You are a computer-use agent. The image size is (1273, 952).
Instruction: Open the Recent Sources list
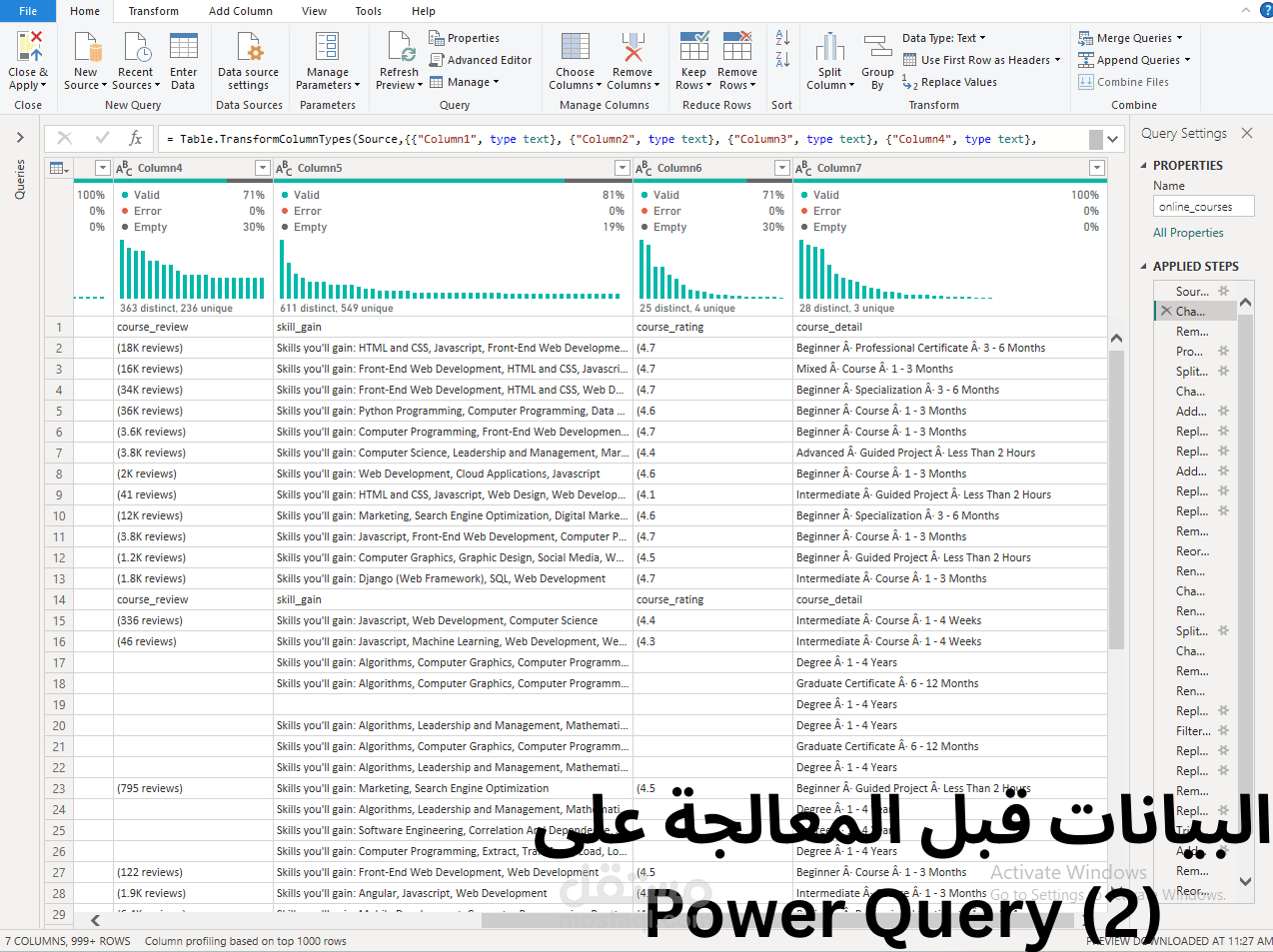pos(135,62)
